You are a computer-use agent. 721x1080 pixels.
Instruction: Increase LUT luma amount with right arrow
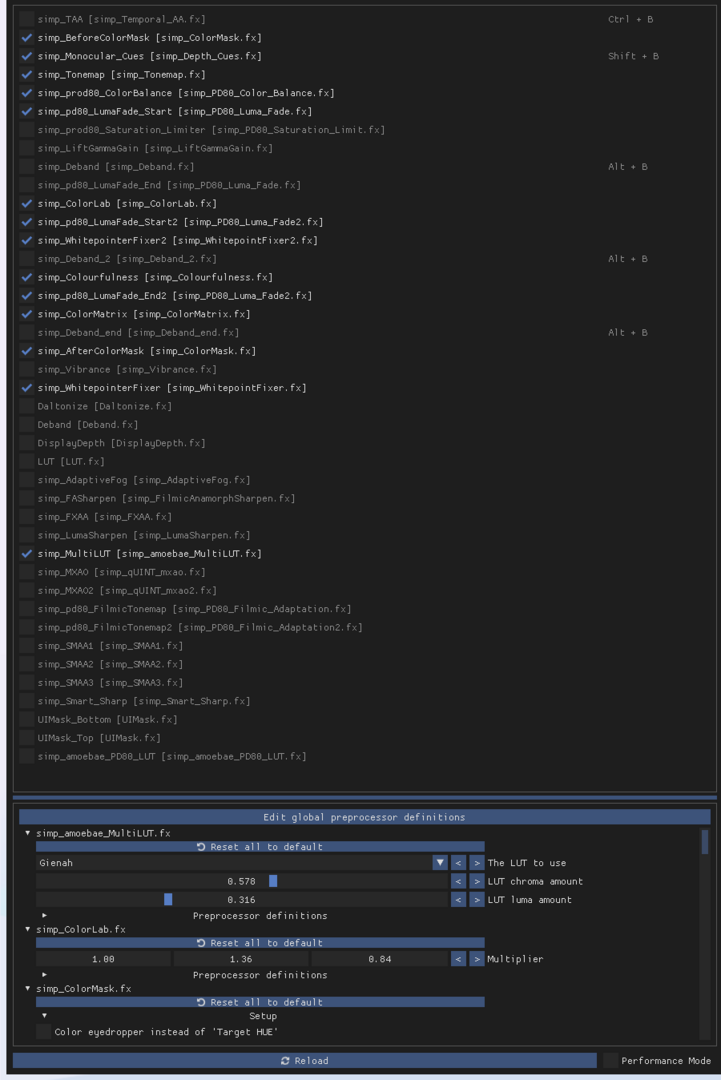(477, 900)
